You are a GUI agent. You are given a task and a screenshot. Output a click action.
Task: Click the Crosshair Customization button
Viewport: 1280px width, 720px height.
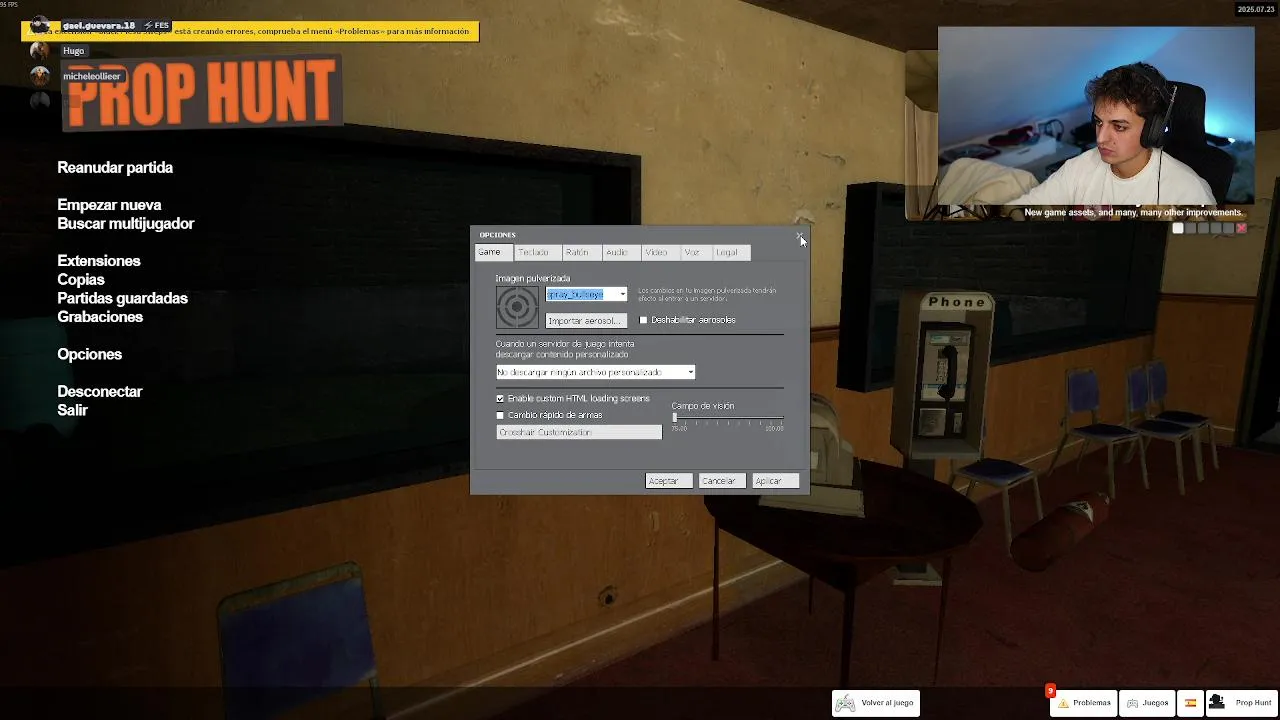(x=579, y=432)
